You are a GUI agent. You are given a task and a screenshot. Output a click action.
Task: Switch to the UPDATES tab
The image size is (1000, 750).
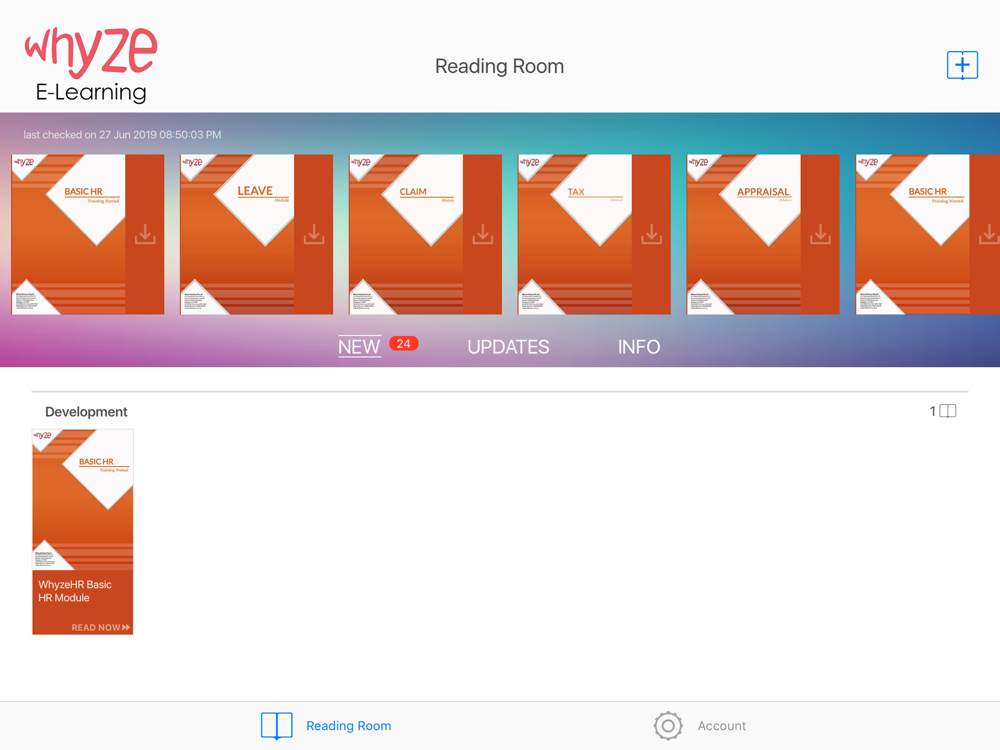(x=508, y=347)
